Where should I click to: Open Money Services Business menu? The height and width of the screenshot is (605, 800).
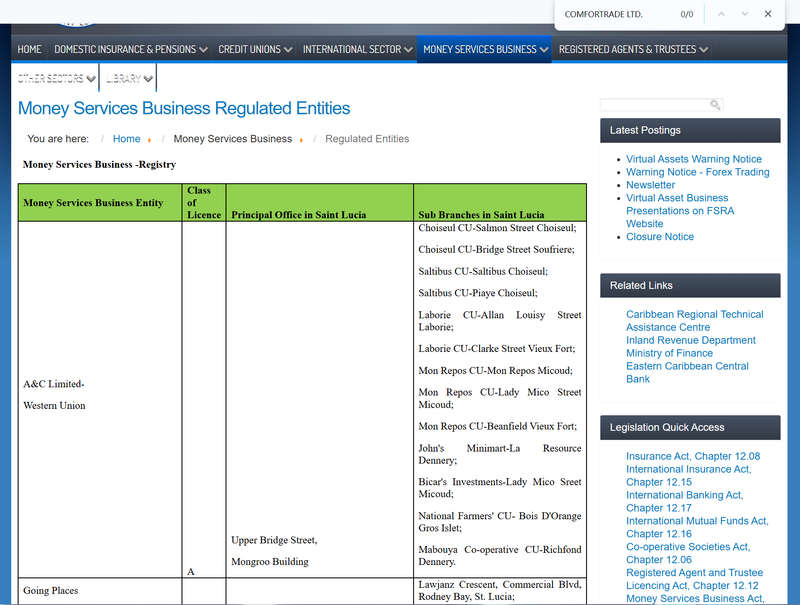pos(485,49)
